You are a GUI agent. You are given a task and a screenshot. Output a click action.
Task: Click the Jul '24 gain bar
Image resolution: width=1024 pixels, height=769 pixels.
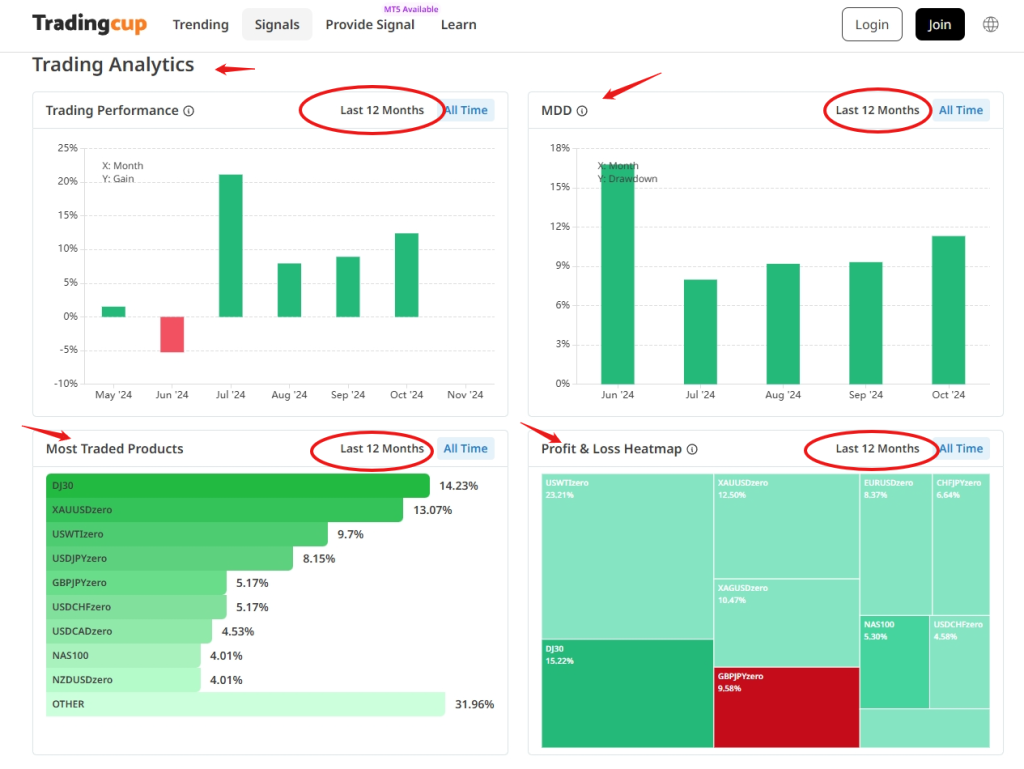click(231, 246)
